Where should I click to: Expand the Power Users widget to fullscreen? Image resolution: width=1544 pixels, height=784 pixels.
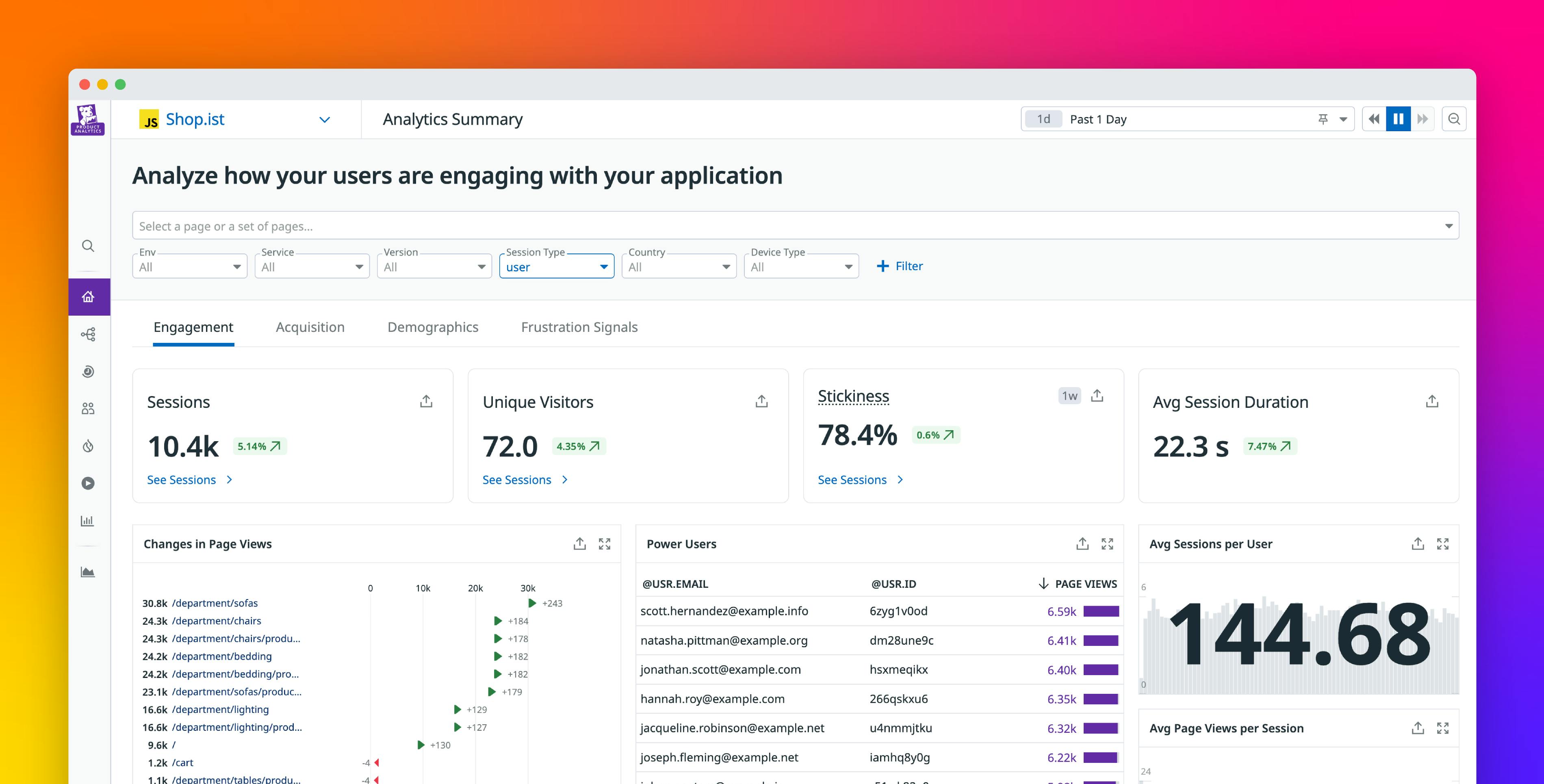click(1108, 544)
